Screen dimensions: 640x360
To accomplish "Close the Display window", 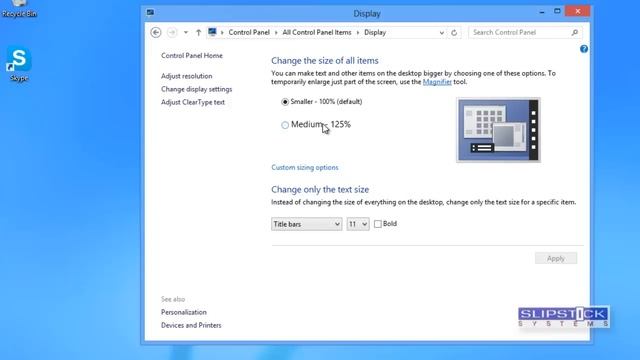I will (x=578, y=11).
